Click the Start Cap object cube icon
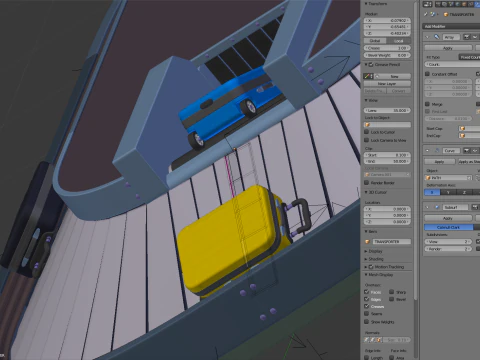Viewport: 480px width, 360px height. (x=462, y=128)
